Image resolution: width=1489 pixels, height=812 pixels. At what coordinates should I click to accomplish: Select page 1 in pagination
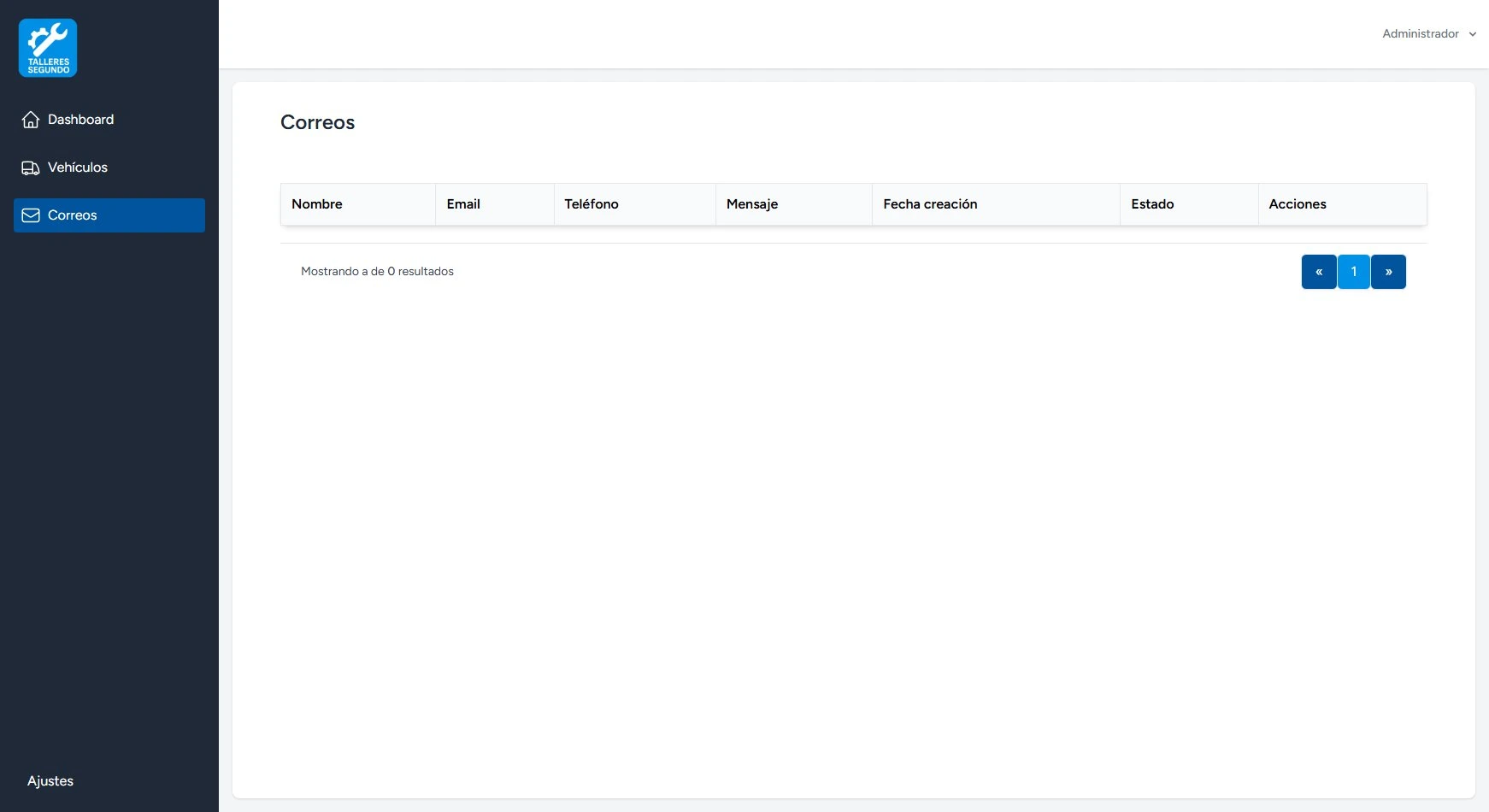(x=1354, y=272)
